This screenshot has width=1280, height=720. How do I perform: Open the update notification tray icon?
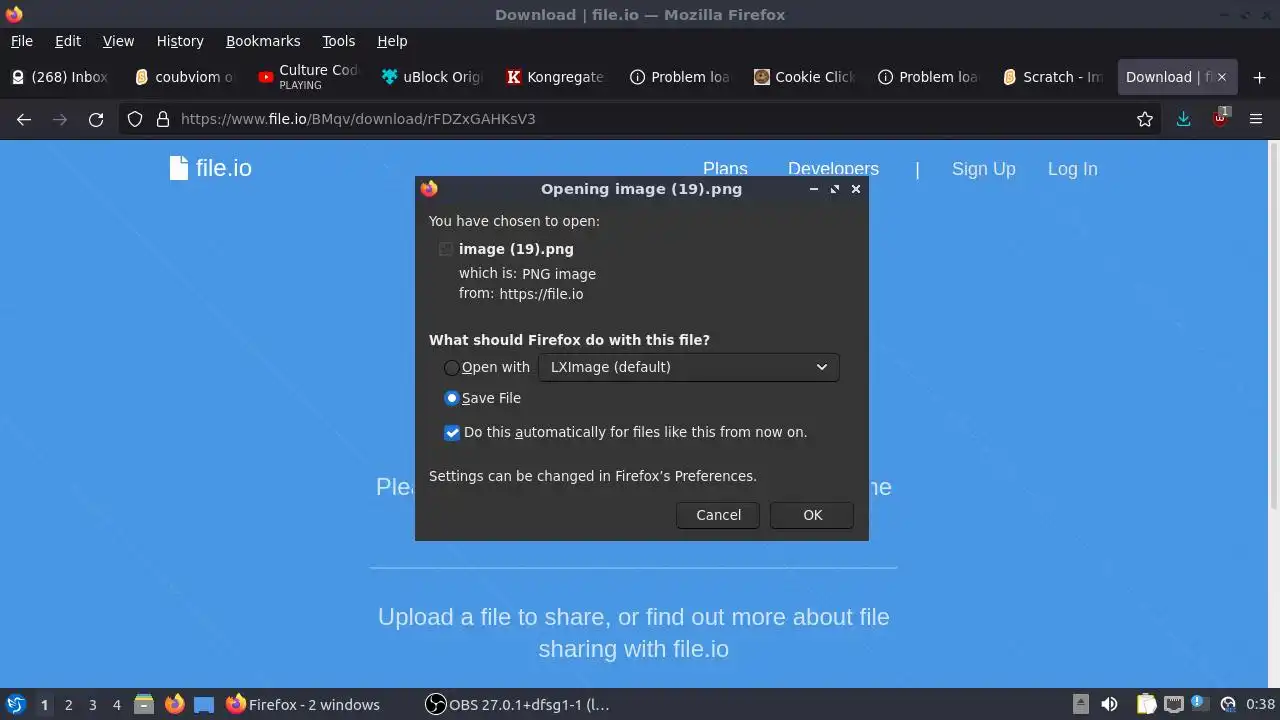1199,704
